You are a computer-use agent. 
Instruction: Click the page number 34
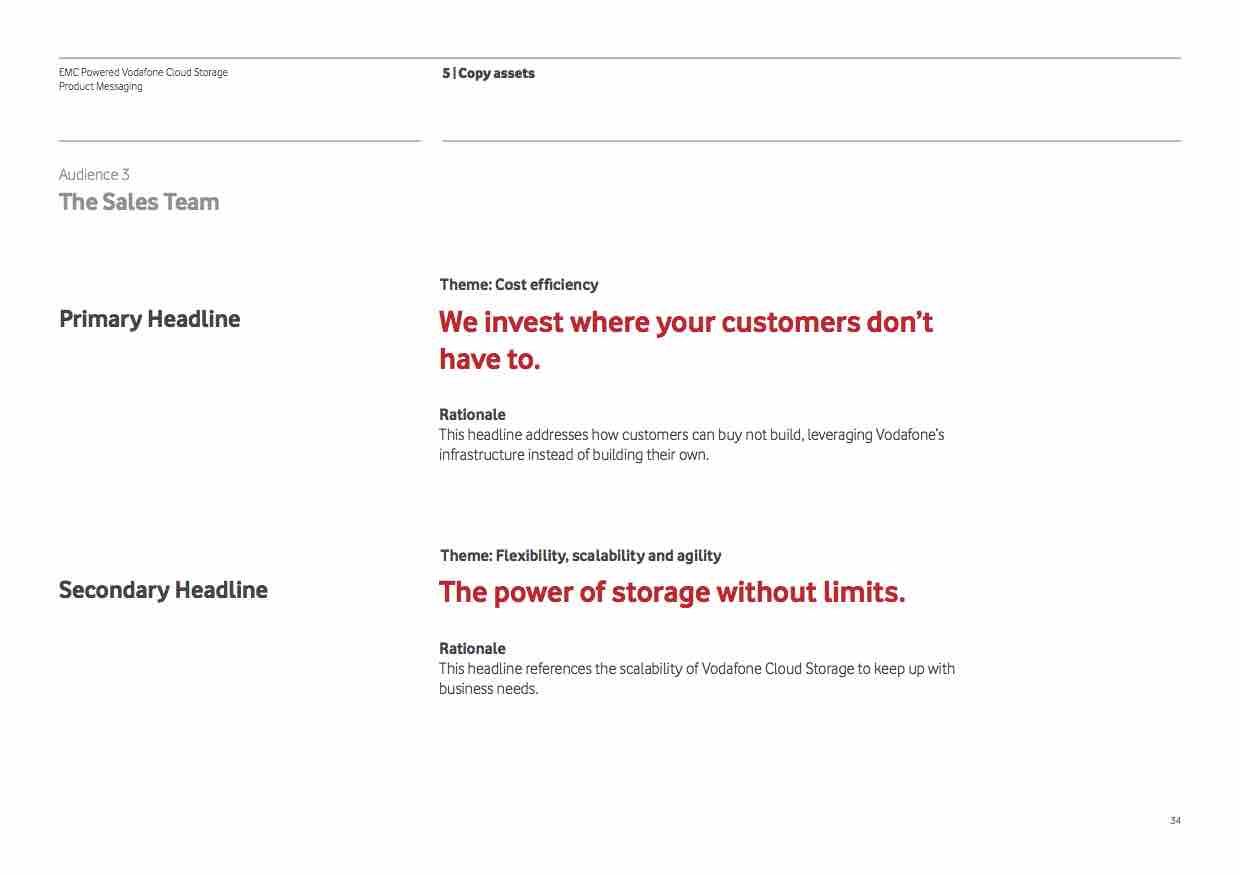pos(1175,821)
